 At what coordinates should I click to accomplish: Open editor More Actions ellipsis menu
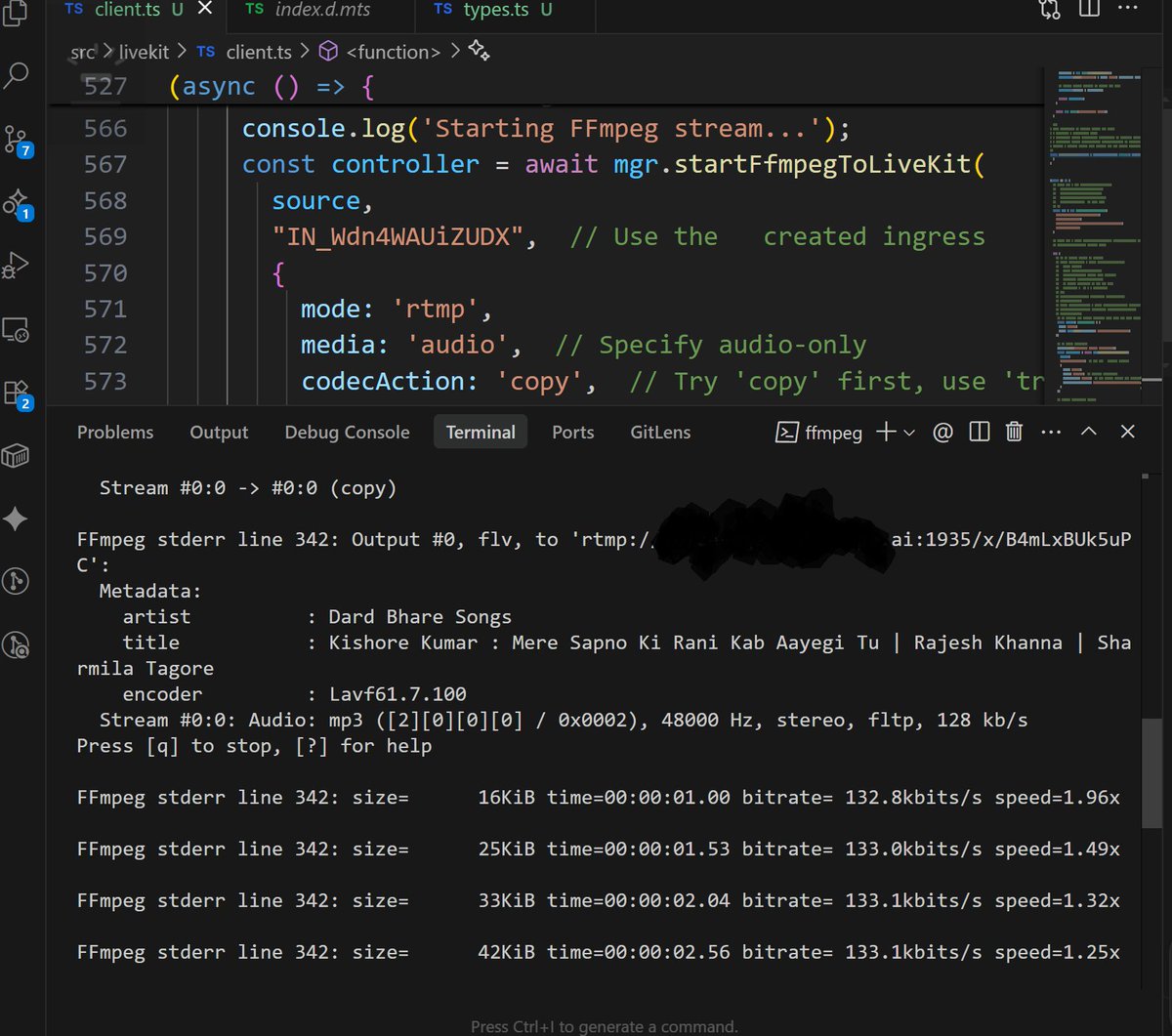tap(1127, 9)
